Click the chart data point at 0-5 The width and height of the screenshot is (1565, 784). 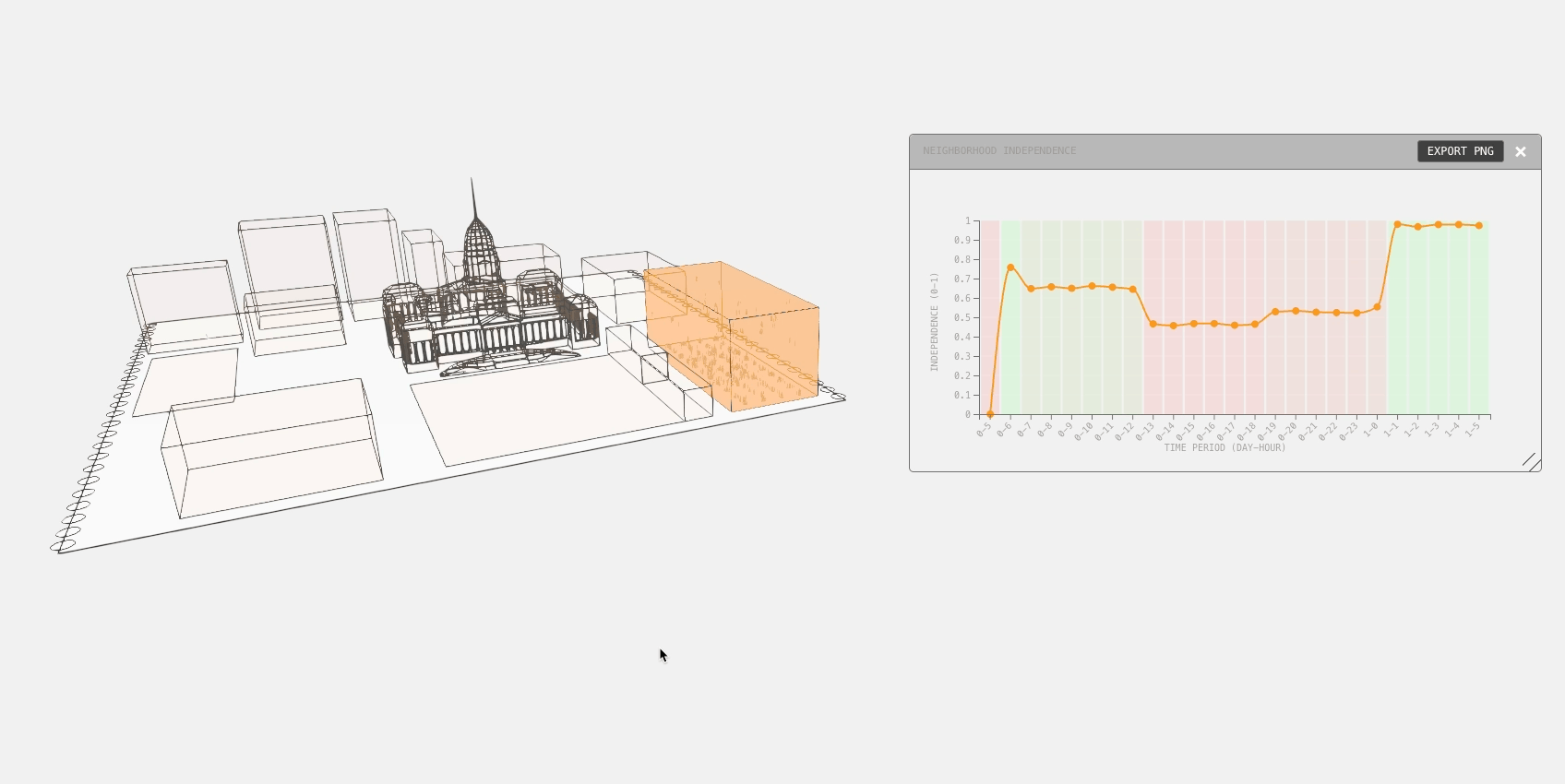click(x=990, y=414)
